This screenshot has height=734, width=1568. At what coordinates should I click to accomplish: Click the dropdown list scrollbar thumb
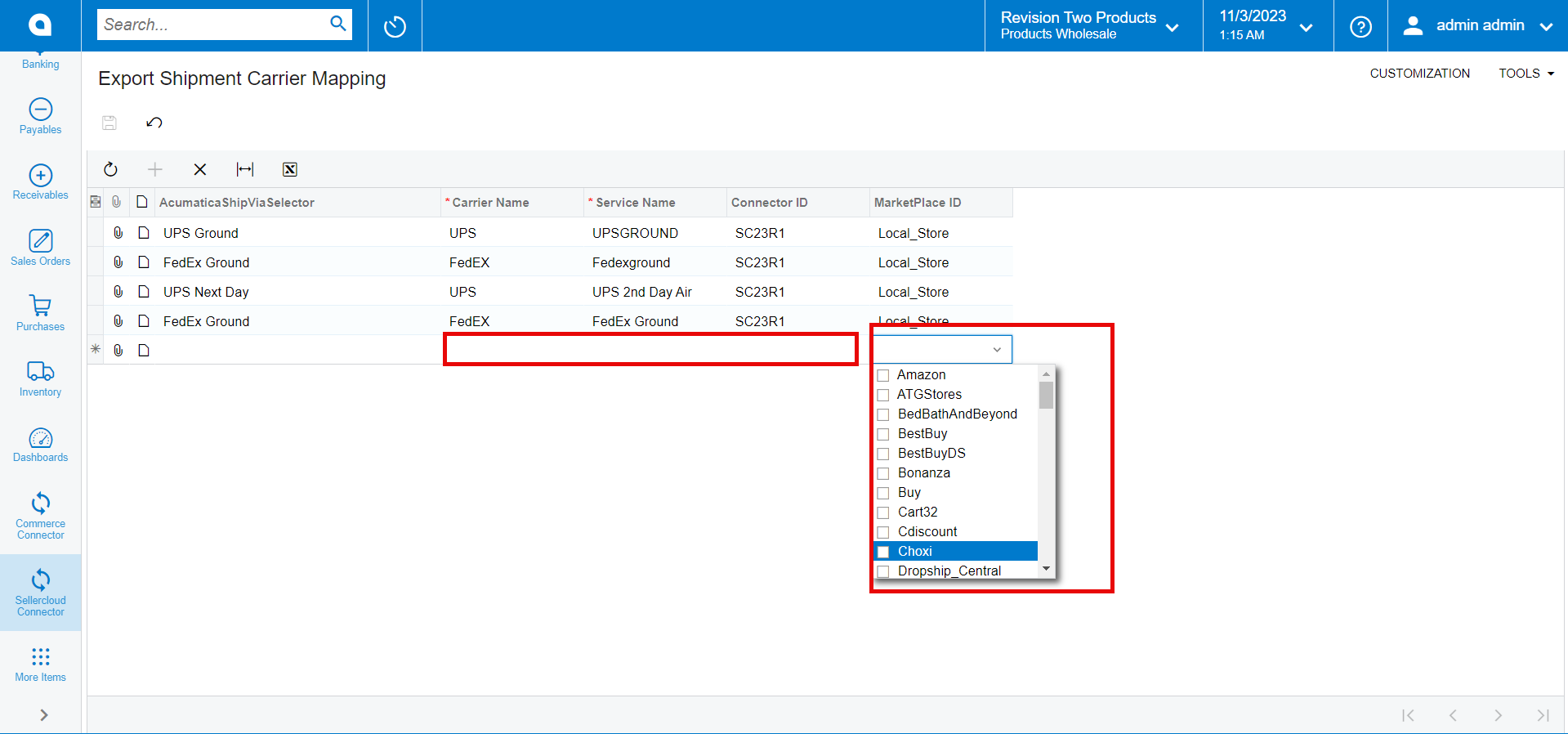point(1046,396)
